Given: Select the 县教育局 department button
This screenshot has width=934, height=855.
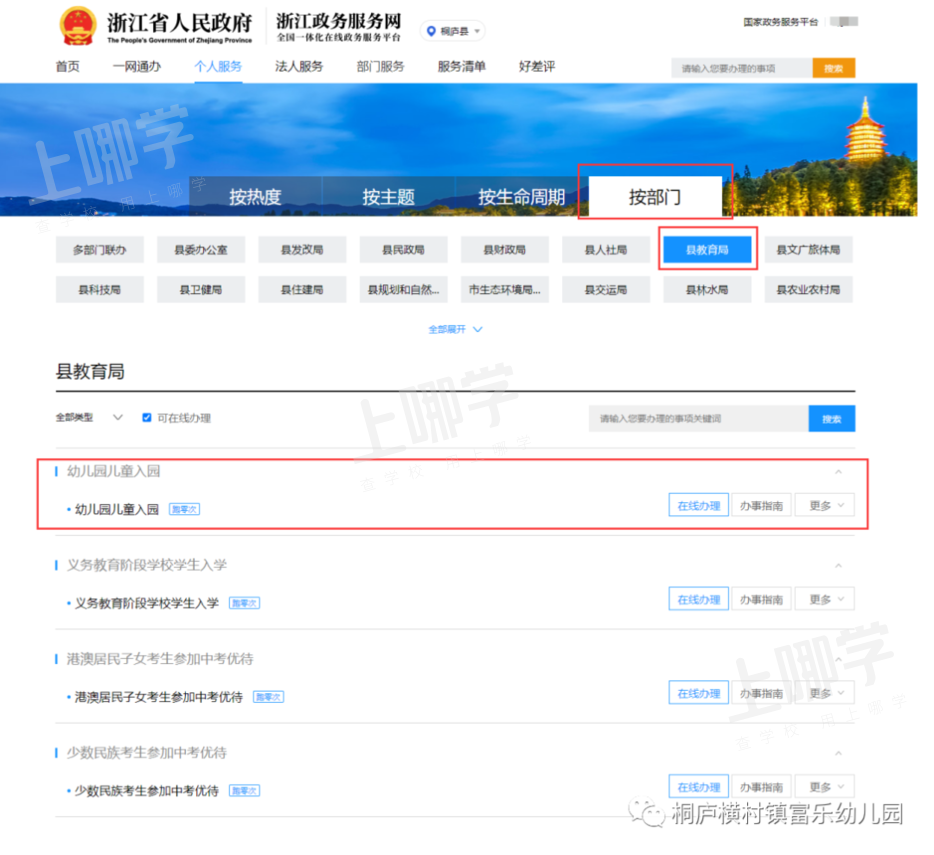Looking at the screenshot, I should (706, 250).
